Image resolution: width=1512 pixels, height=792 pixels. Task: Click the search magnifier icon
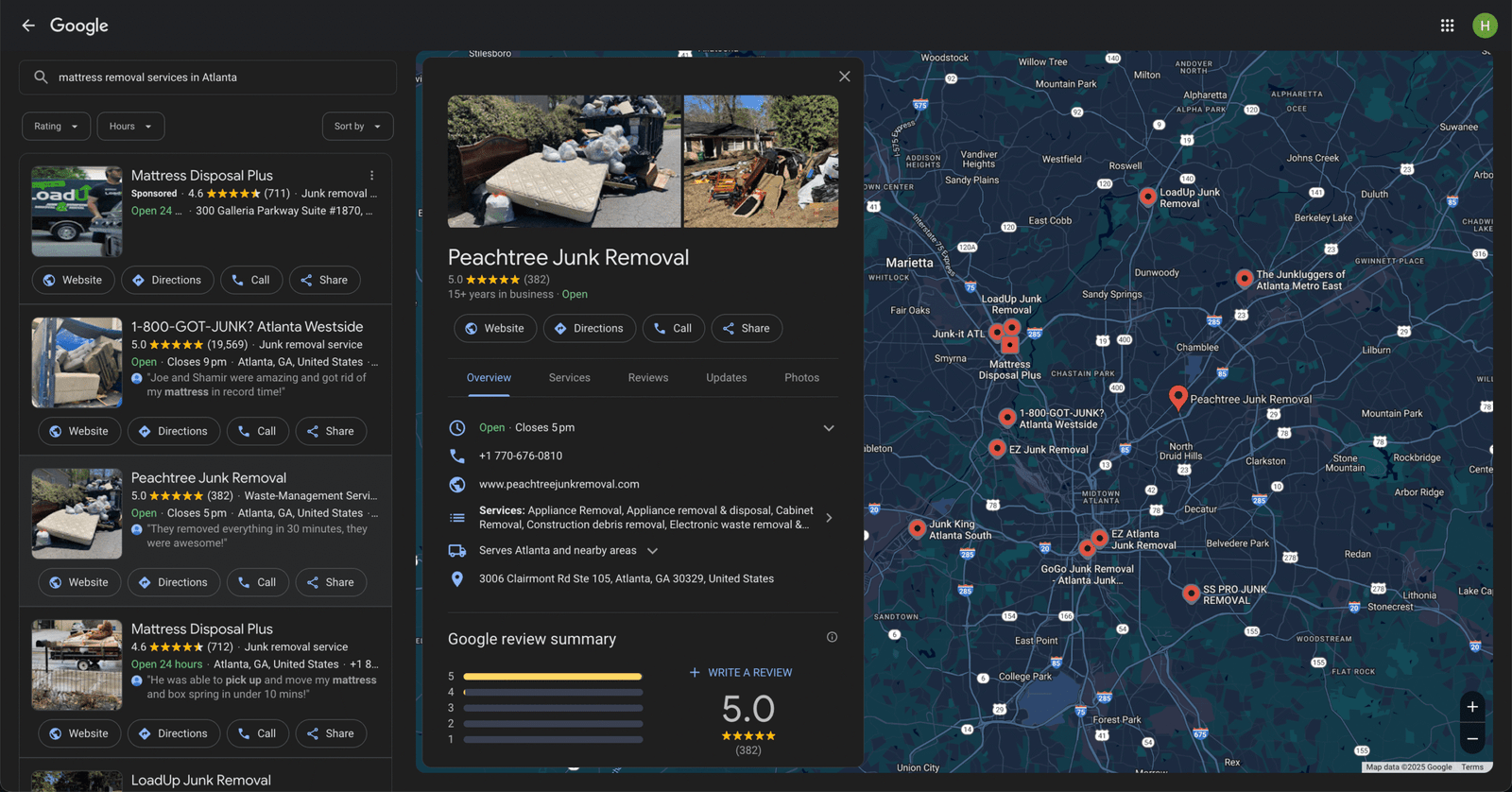[41, 77]
